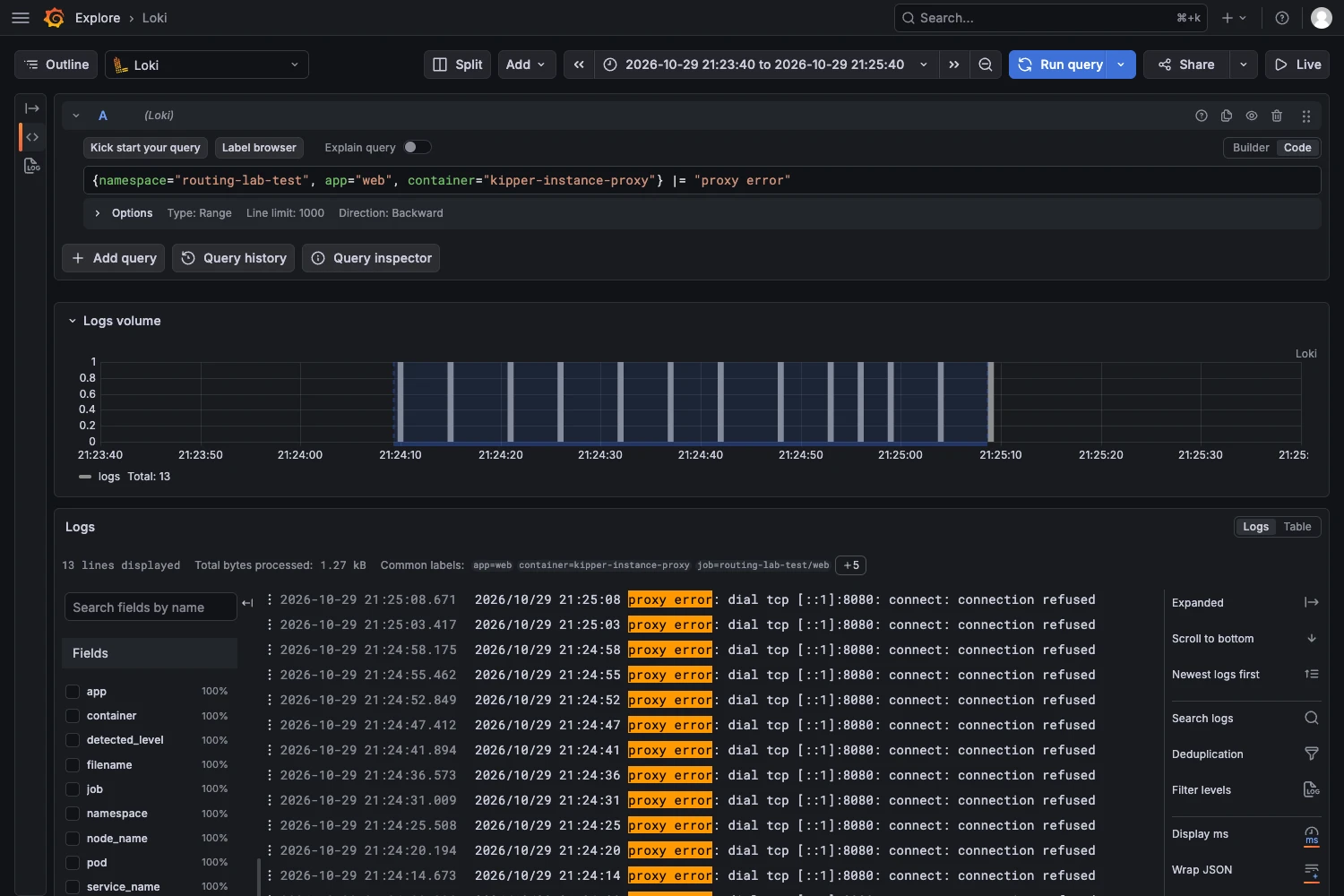Open Share options dropdown arrow

click(1244, 65)
